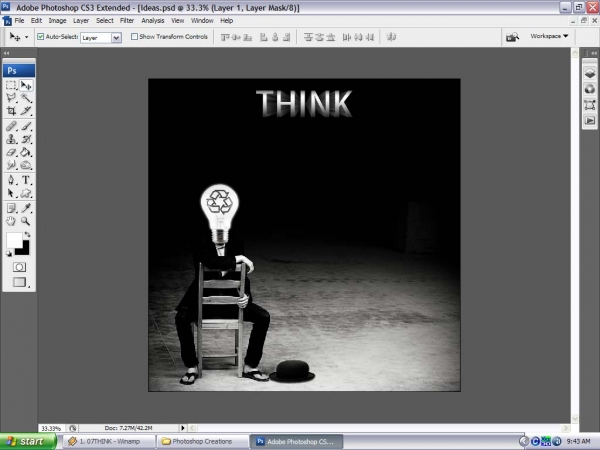Click the taskbar clock 9:43 AM
The height and width of the screenshot is (450, 600).
[578, 442]
